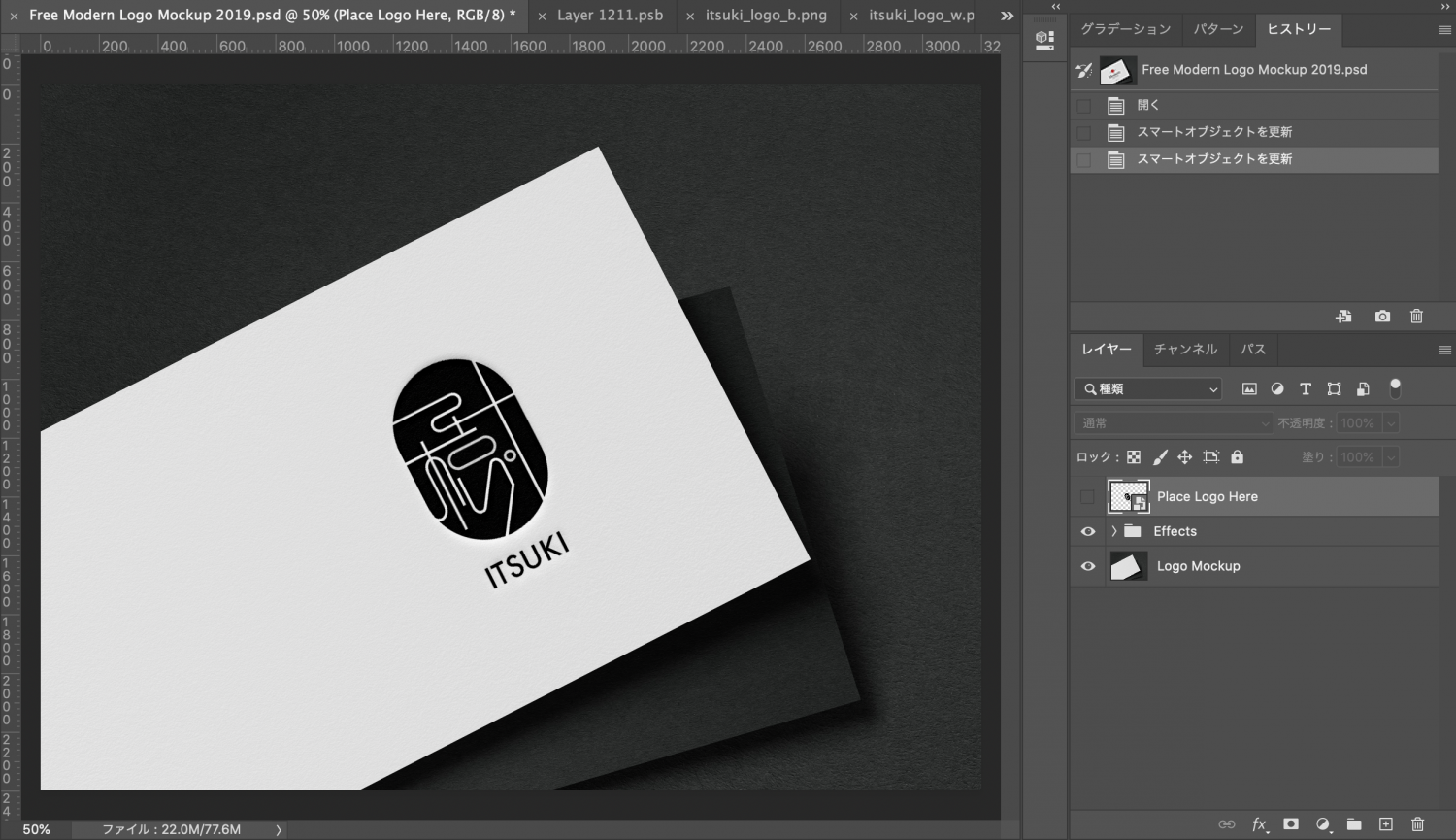Viewport: 1456px width, 840px height.
Task: Click the Place Logo Here layer thumbnail
Action: tap(1128, 497)
